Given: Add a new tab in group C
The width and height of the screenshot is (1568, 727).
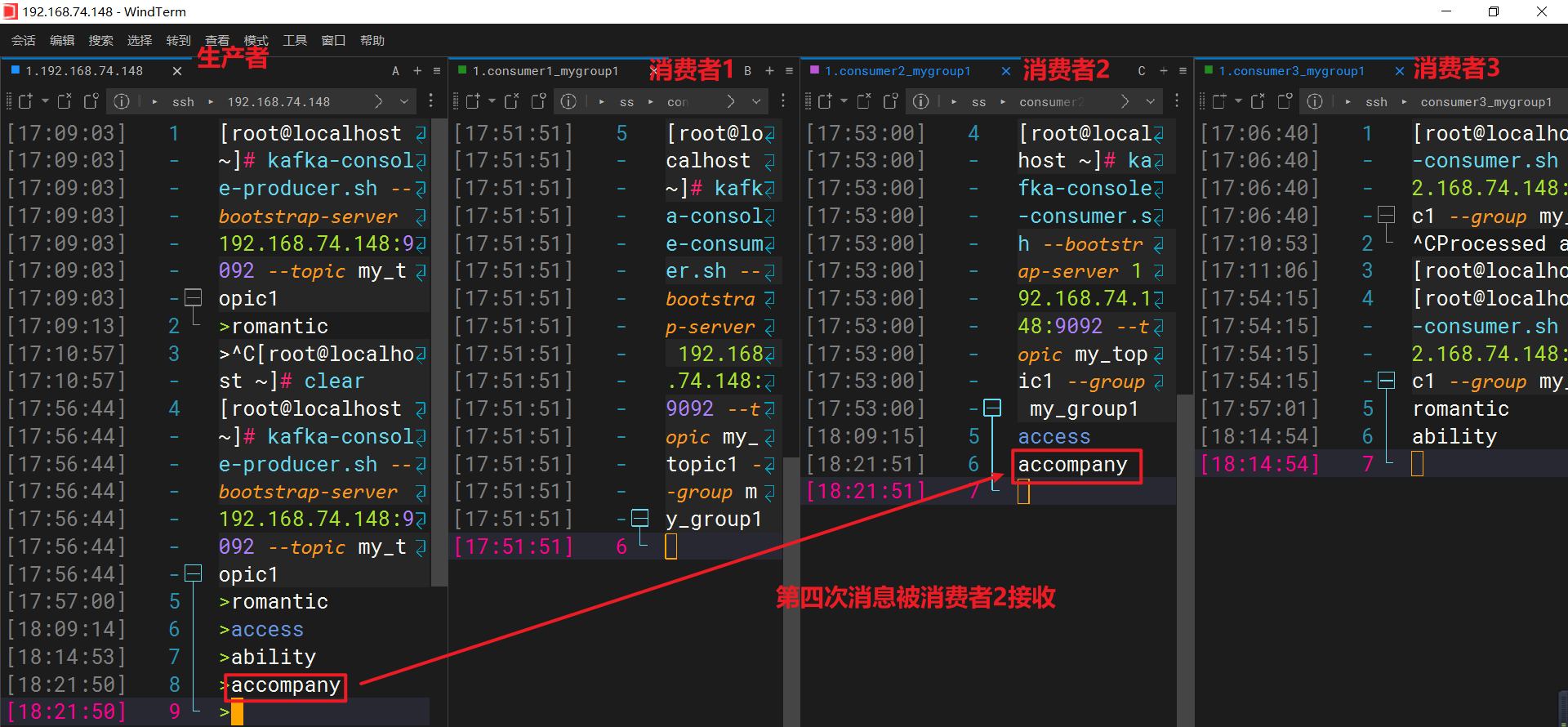Looking at the screenshot, I should pyautogui.click(x=1164, y=71).
